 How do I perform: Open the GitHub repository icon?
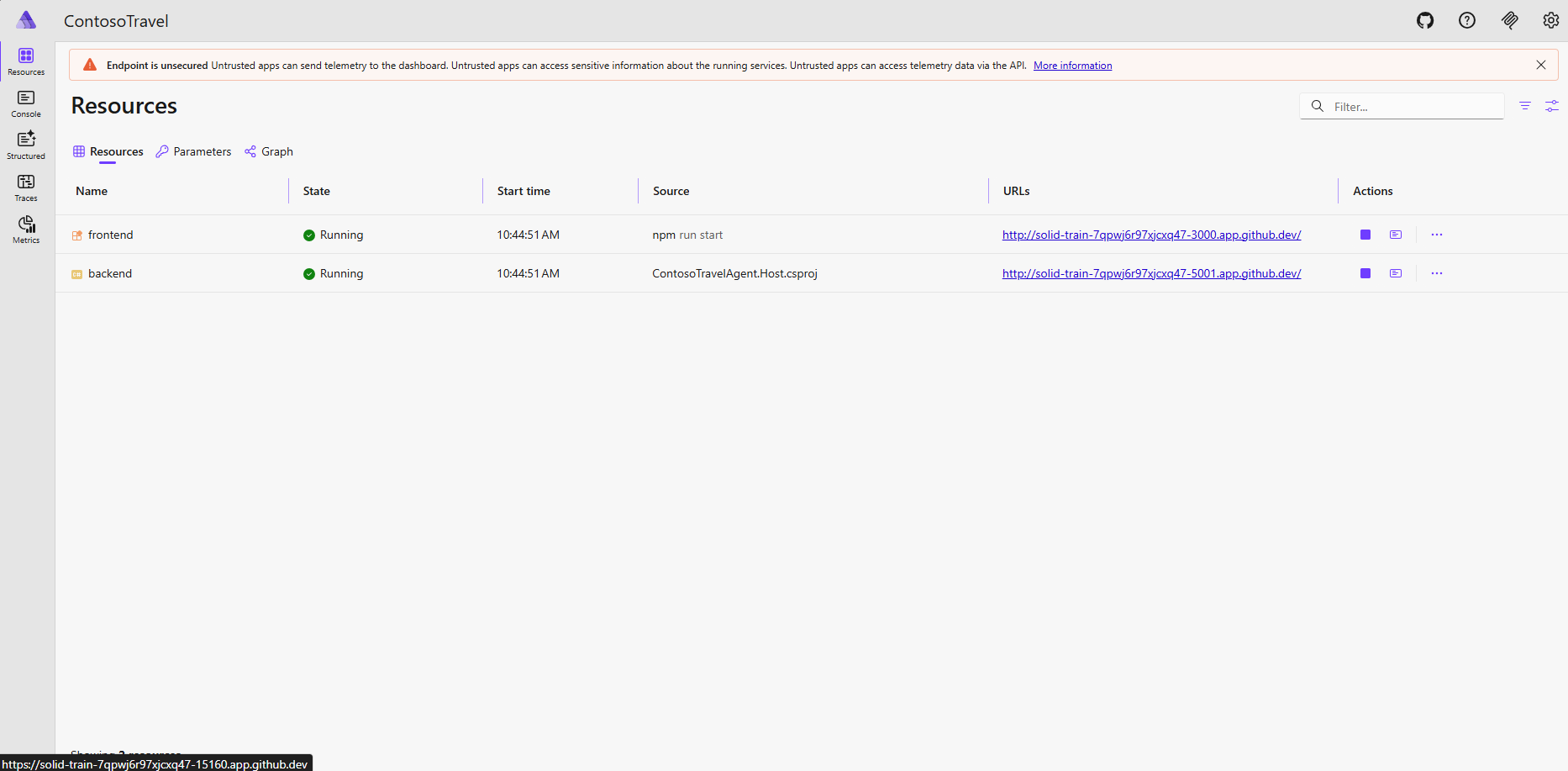[x=1425, y=21]
